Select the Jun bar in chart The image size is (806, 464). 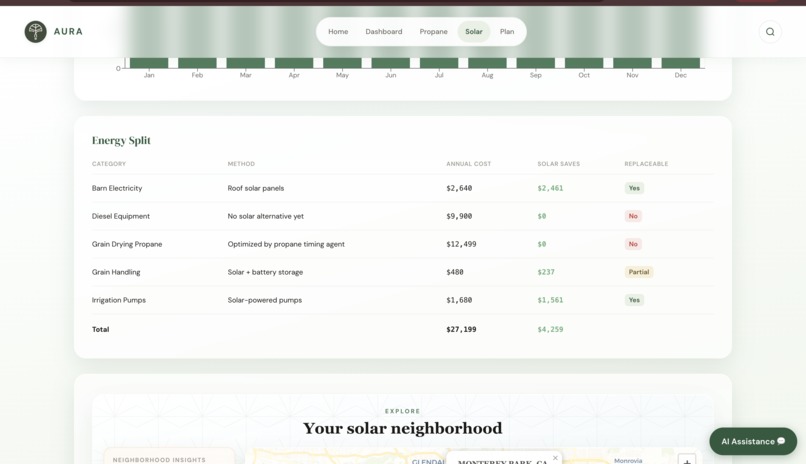[x=391, y=63]
